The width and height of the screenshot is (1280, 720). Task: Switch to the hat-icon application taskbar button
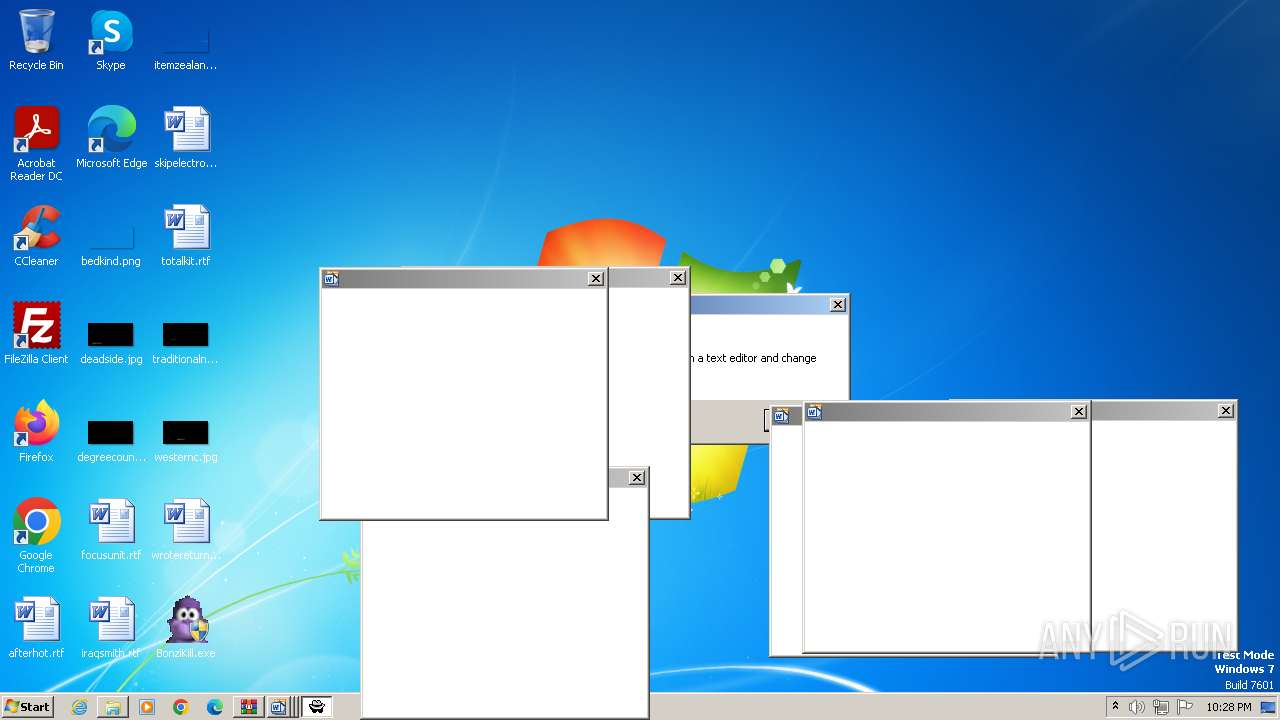coord(316,707)
